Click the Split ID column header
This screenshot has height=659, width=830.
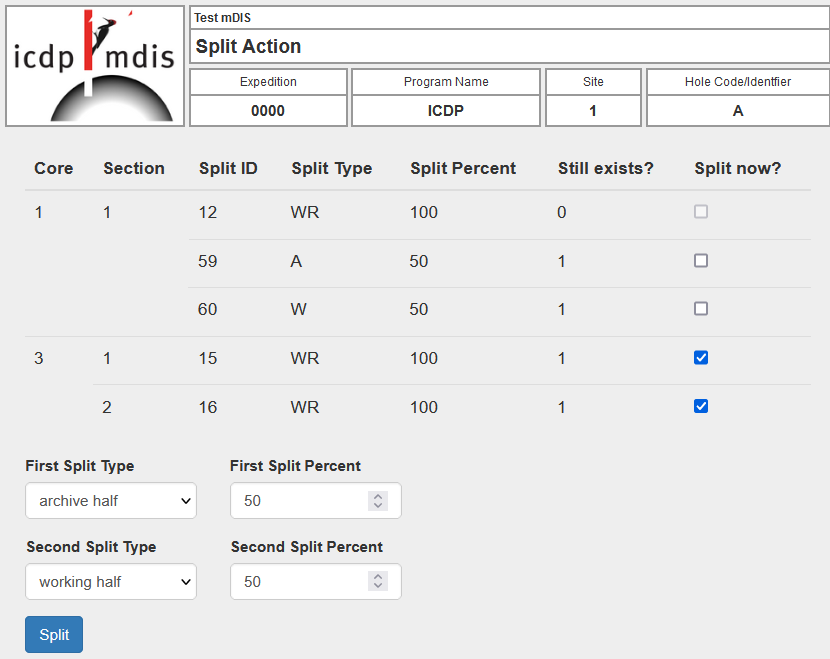click(x=228, y=168)
